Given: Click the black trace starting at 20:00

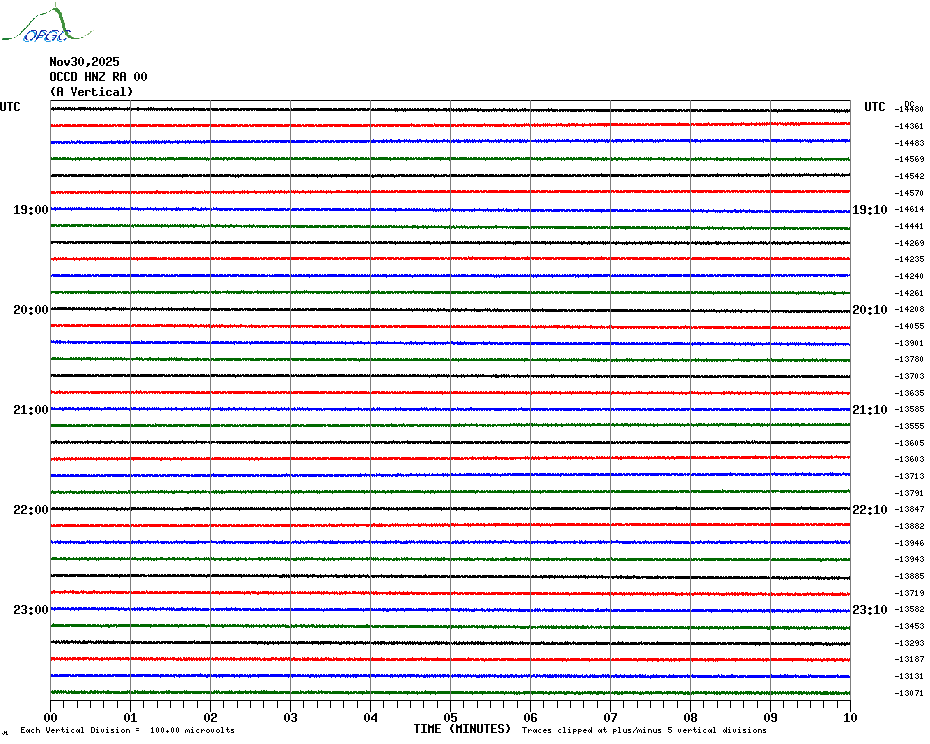Looking at the screenshot, I should pos(450,309).
